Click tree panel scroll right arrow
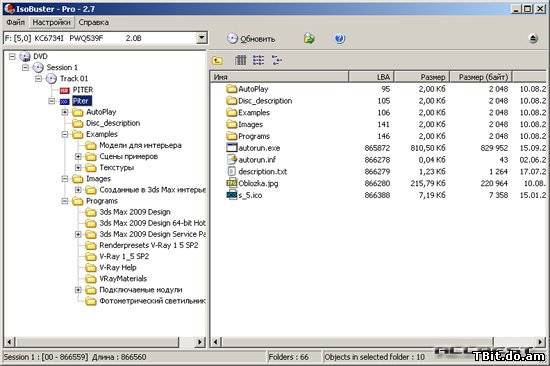The image size is (550, 366). (x=200, y=342)
